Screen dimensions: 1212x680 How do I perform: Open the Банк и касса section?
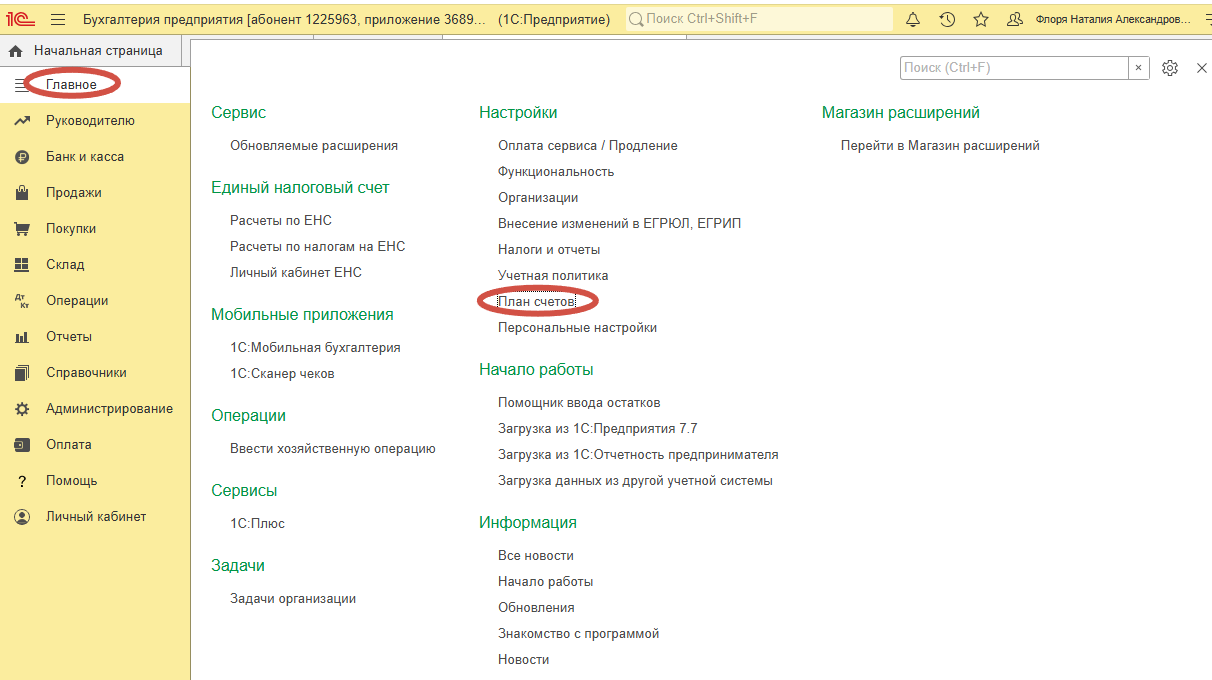click(x=84, y=157)
